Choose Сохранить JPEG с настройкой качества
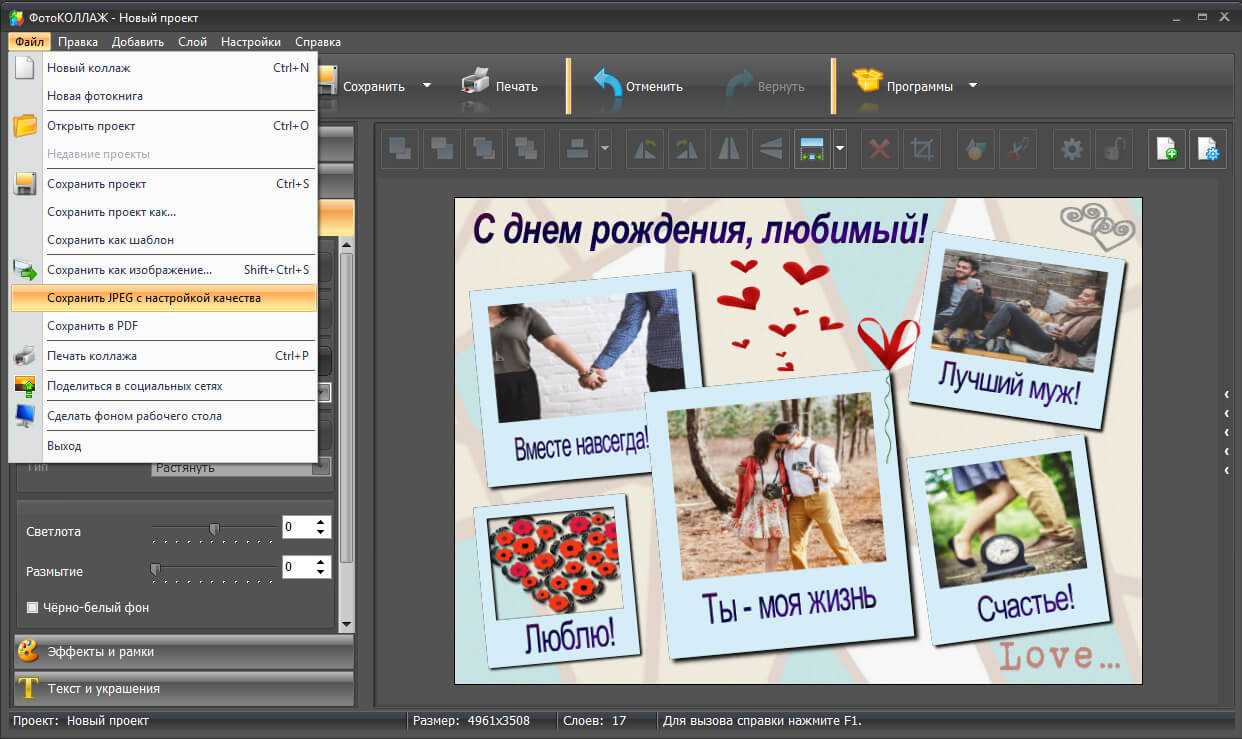Image resolution: width=1242 pixels, height=739 pixels. (x=154, y=298)
